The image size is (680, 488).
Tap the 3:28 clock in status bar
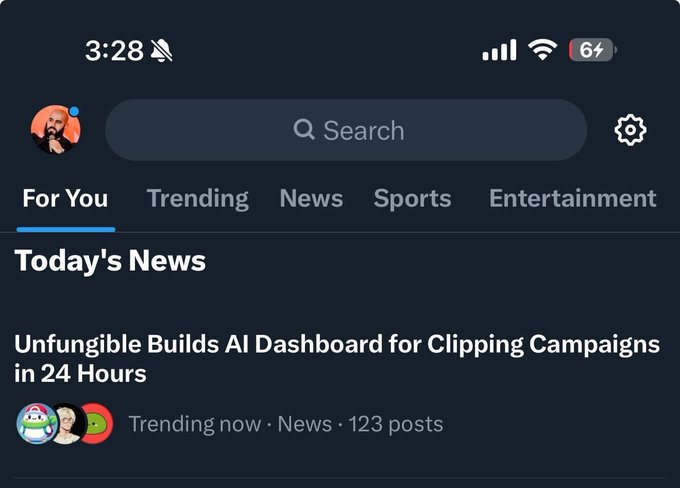[x=114, y=51]
